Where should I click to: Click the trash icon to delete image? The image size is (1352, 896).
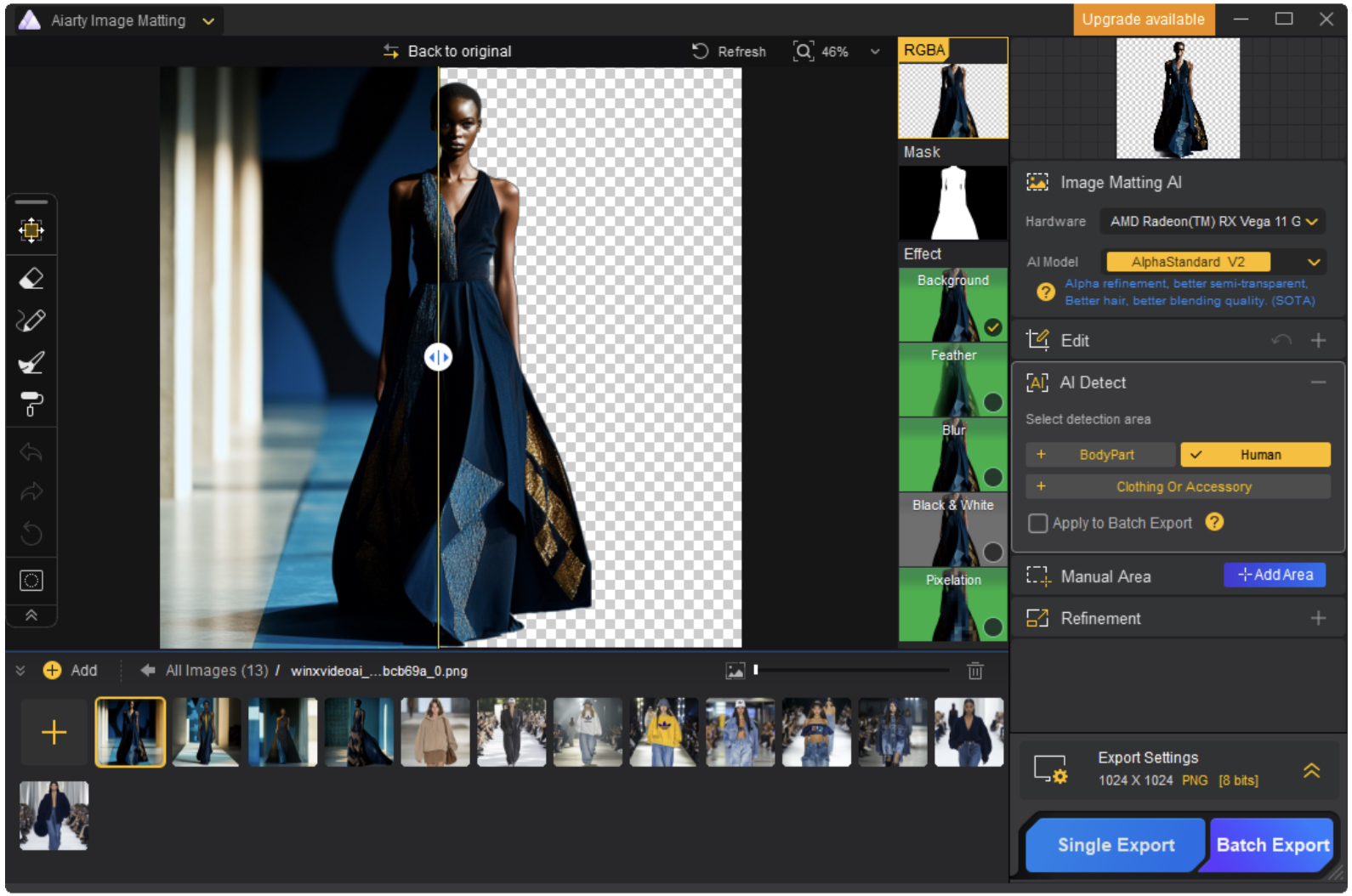tap(975, 672)
